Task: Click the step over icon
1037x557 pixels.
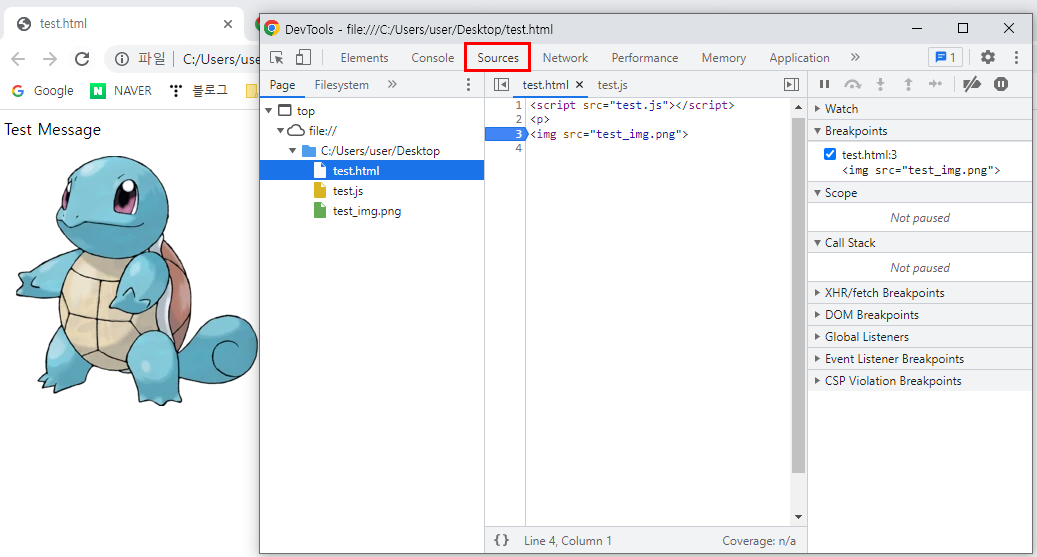Action: 852,84
